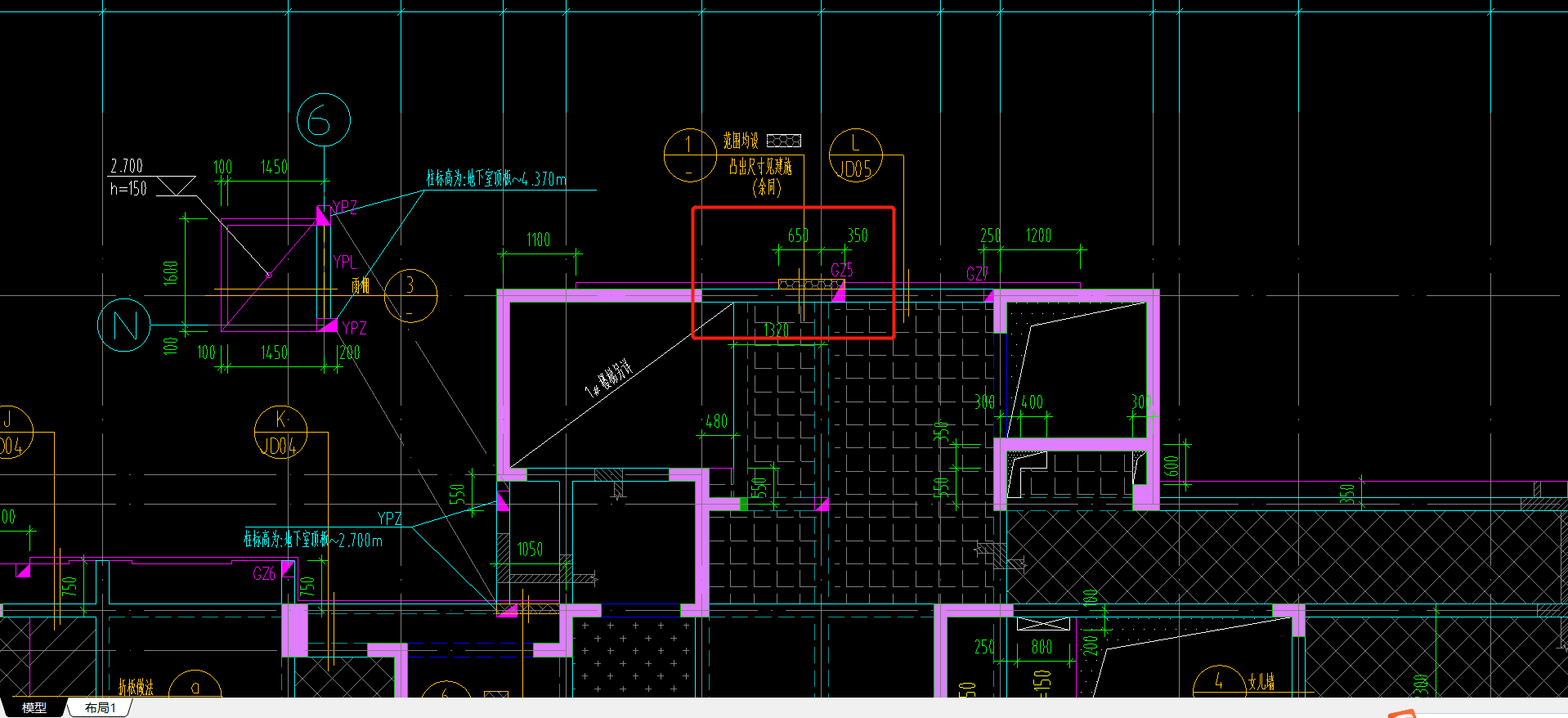Pick the detail callout bubble numbered 1
The width and height of the screenshot is (1568, 718).
tap(690, 155)
